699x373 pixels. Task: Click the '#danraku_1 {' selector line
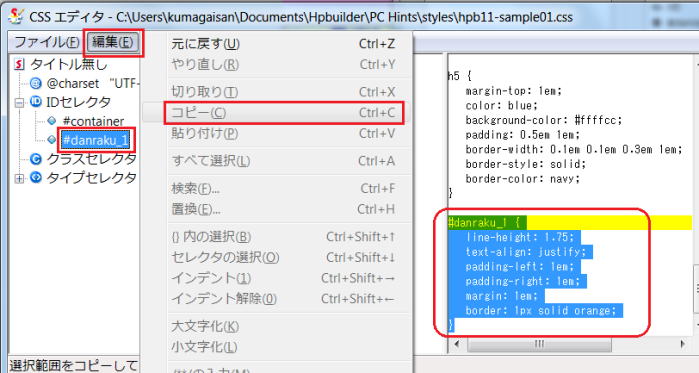pos(484,222)
